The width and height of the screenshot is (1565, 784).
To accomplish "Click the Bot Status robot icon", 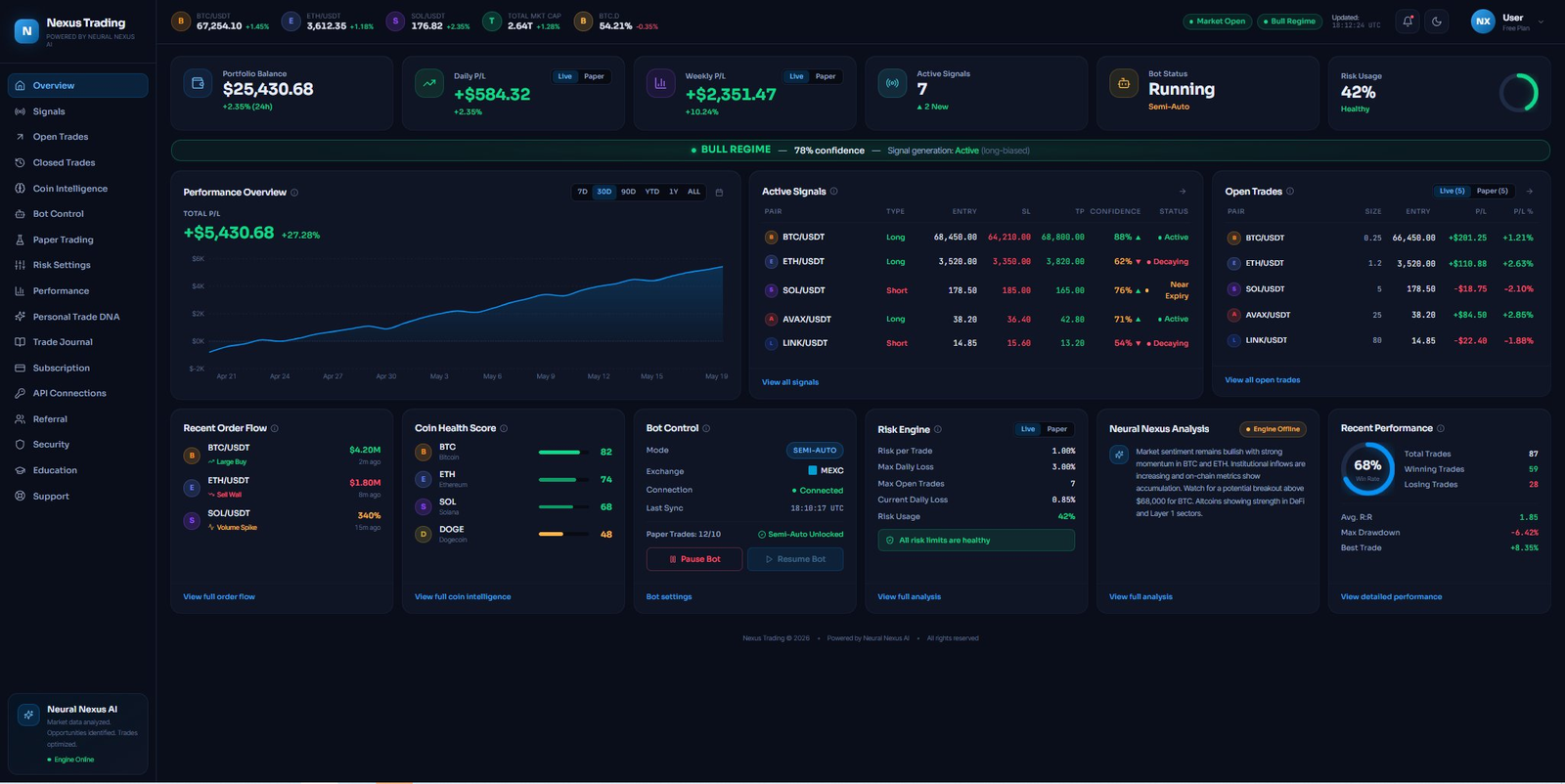I will [1124, 83].
